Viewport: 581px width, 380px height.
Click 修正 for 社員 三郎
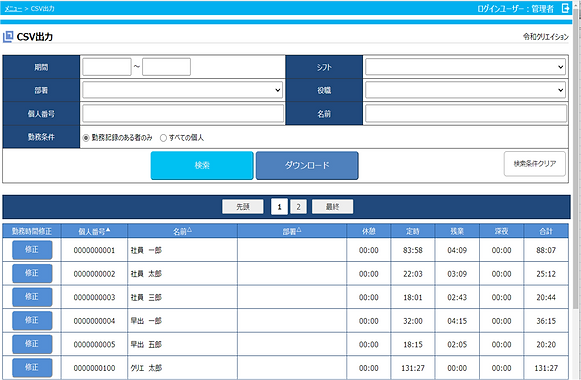pos(32,297)
